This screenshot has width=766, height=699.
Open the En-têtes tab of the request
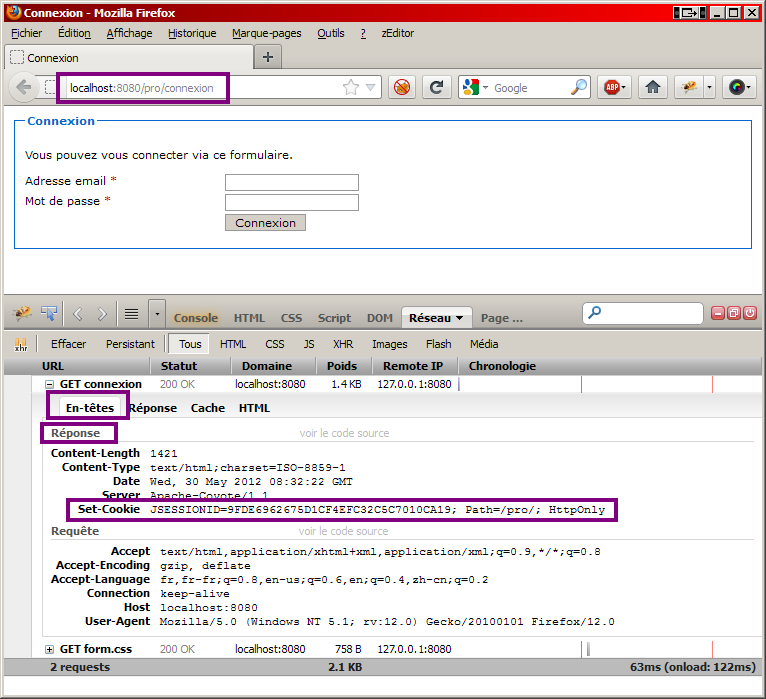coord(90,408)
